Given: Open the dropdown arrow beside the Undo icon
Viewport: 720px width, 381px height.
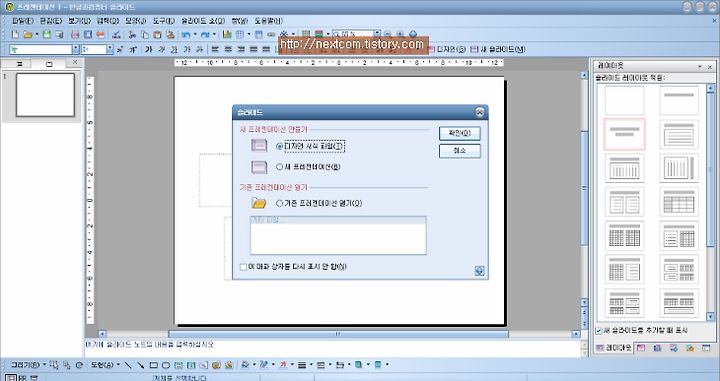Looking at the screenshot, I should (195, 34).
